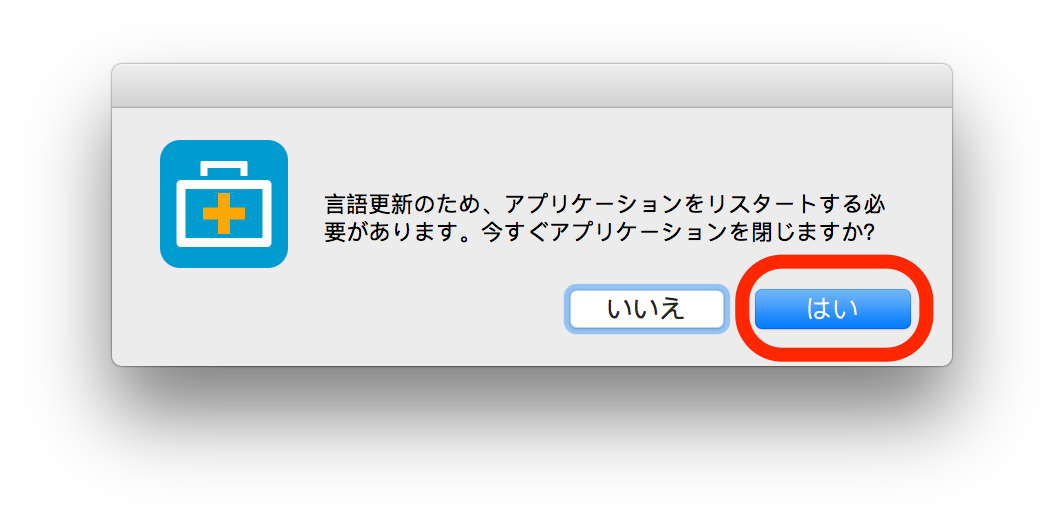
Task: Click the empty gray area below the app icon
Action: pyautogui.click(x=224, y=316)
